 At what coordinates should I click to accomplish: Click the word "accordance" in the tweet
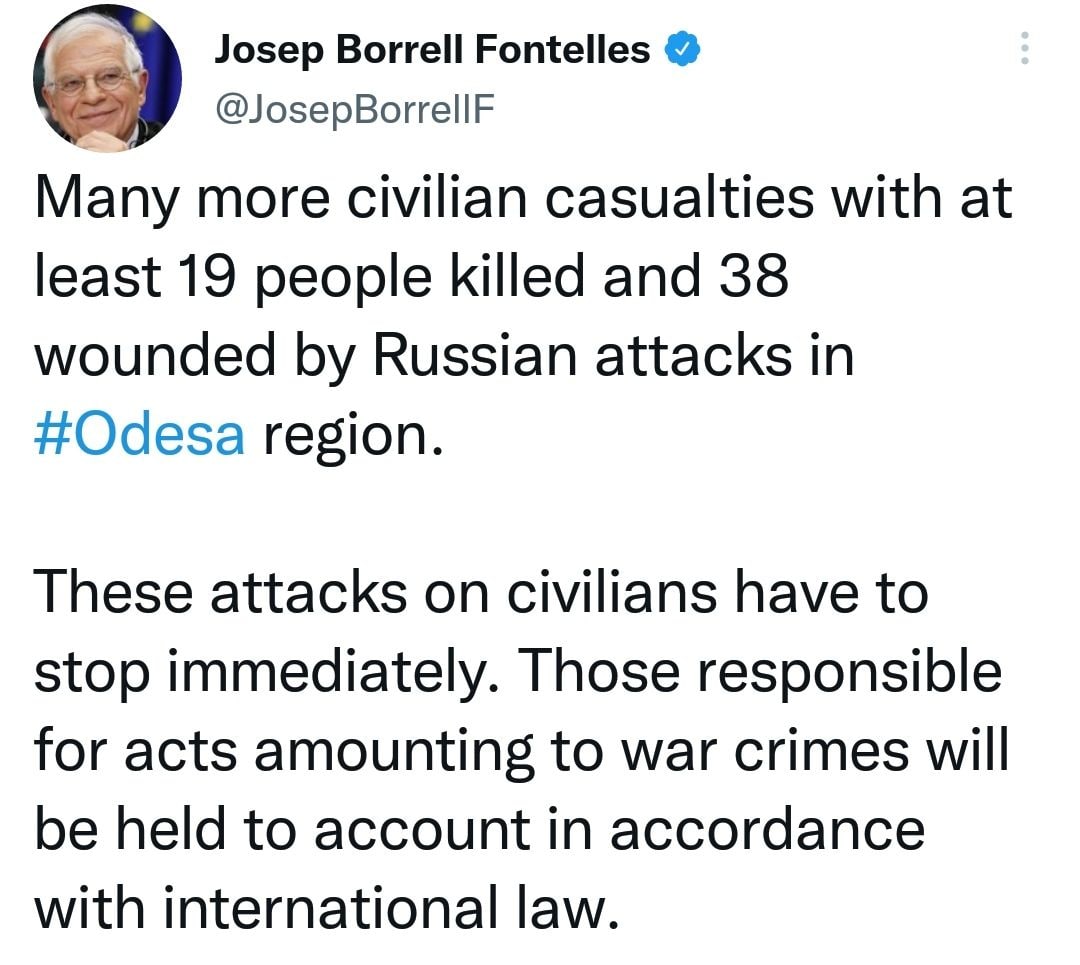(x=767, y=829)
